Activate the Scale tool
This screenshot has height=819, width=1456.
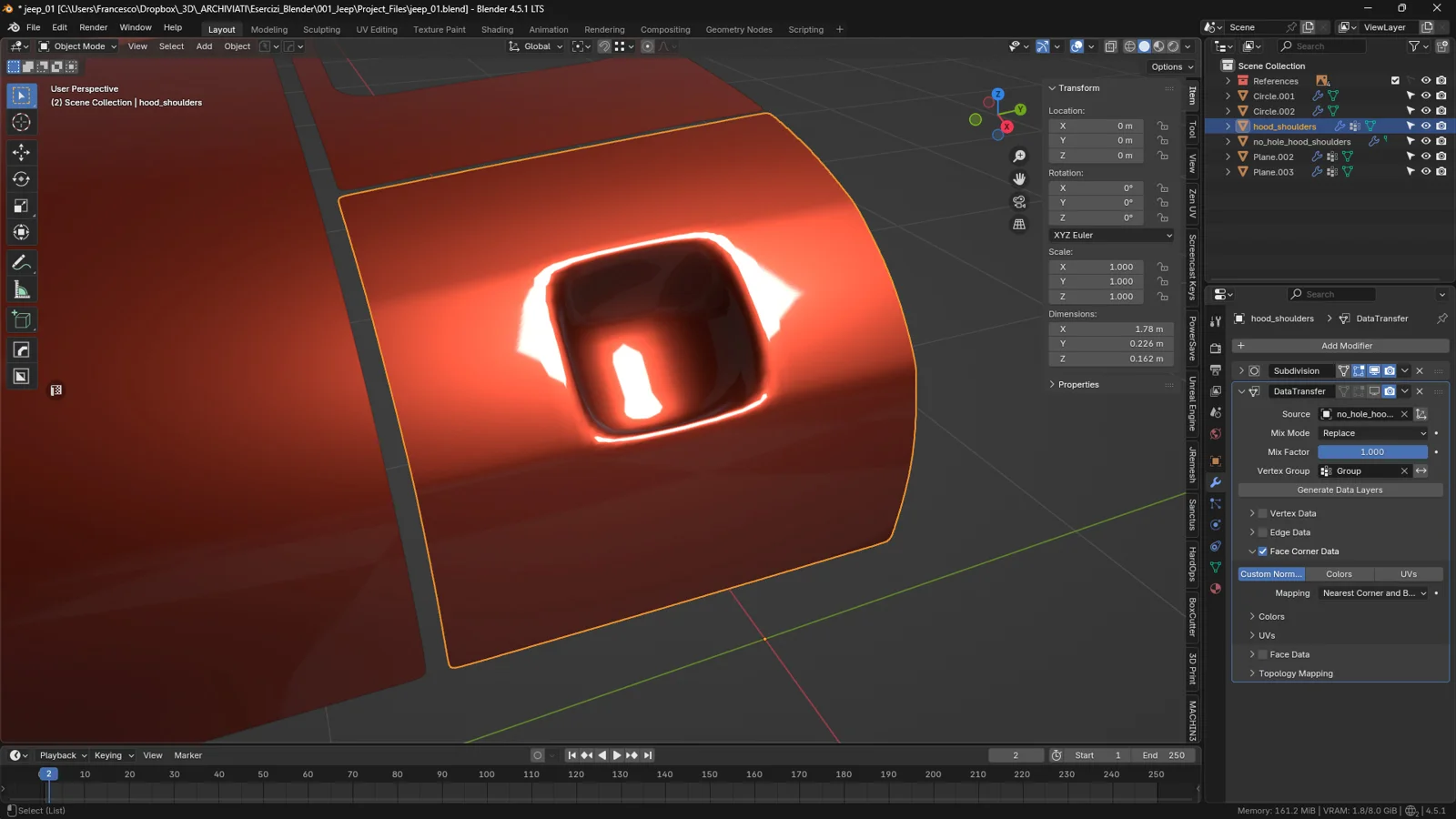click(22, 206)
